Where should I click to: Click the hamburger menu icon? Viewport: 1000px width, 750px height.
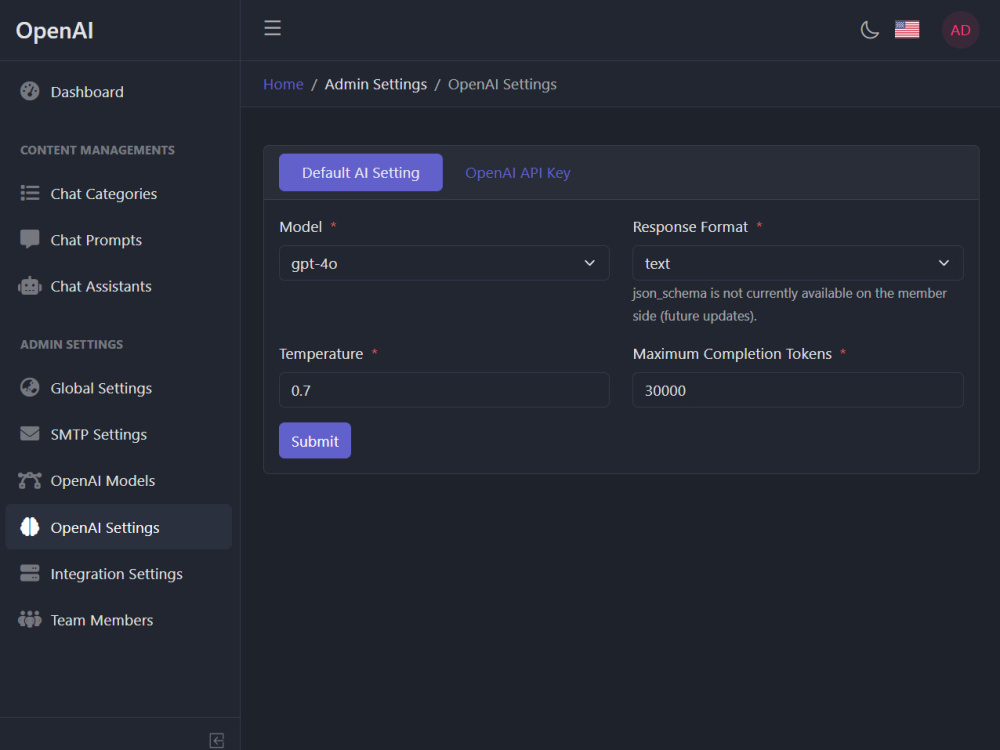[x=272, y=28]
